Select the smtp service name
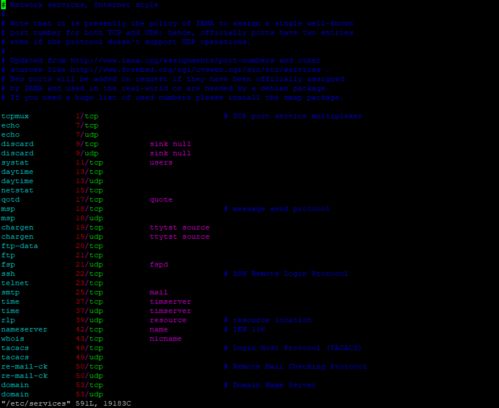Viewport: 499px width, 408px height. [x=10, y=292]
